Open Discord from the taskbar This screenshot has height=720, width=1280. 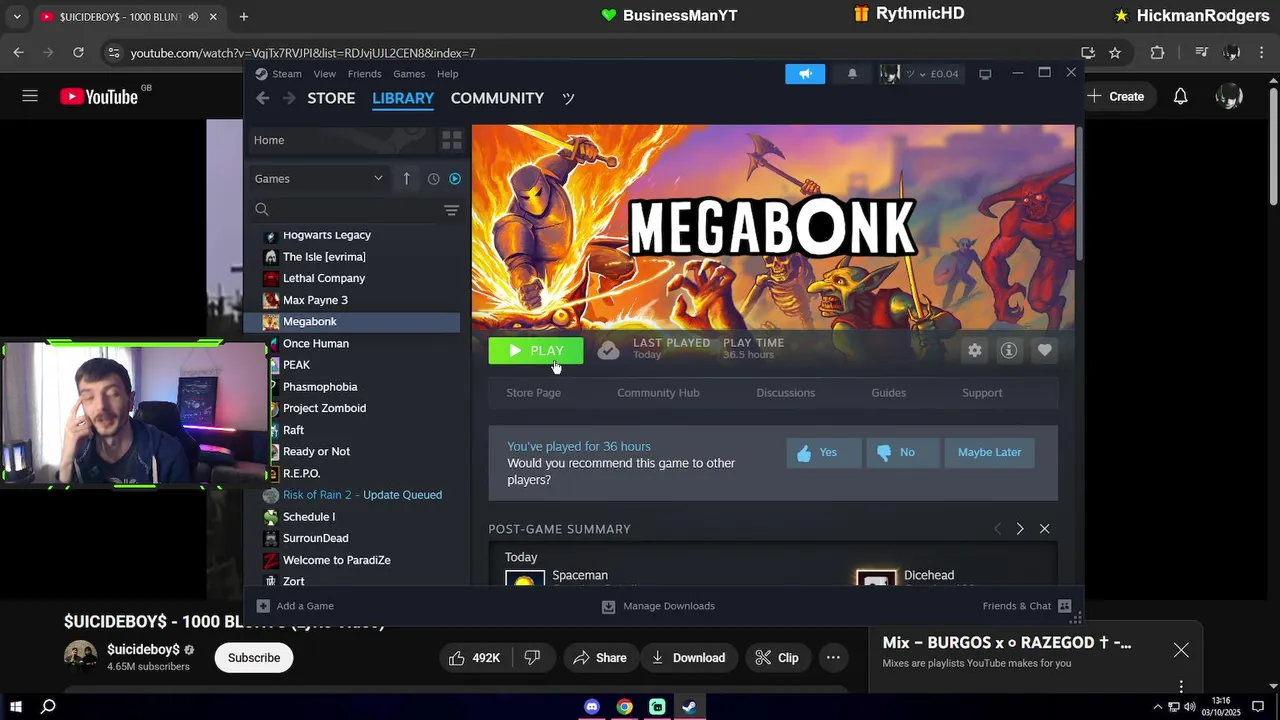(592, 707)
